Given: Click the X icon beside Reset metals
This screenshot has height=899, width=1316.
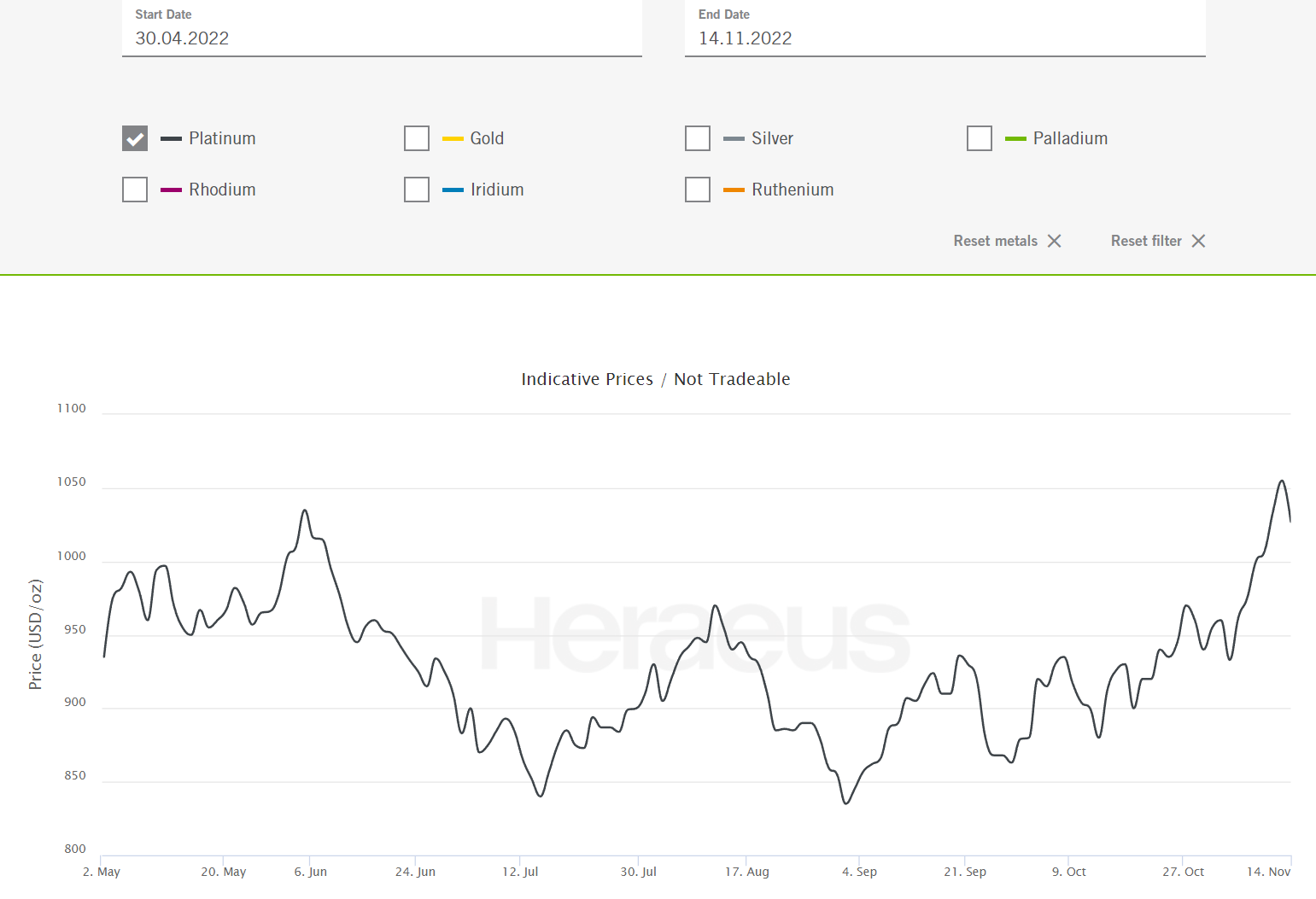Looking at the screenshot, I should (1055, 241).
